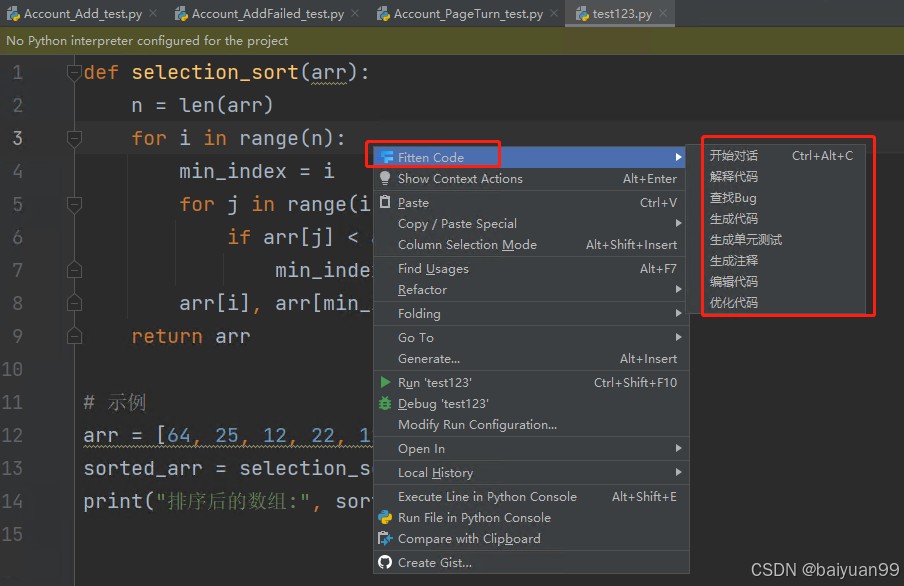Viewport: 904px width, 586px height.
Task: Click the GitHub icon for Create Gist
Action: pos(385,562)
